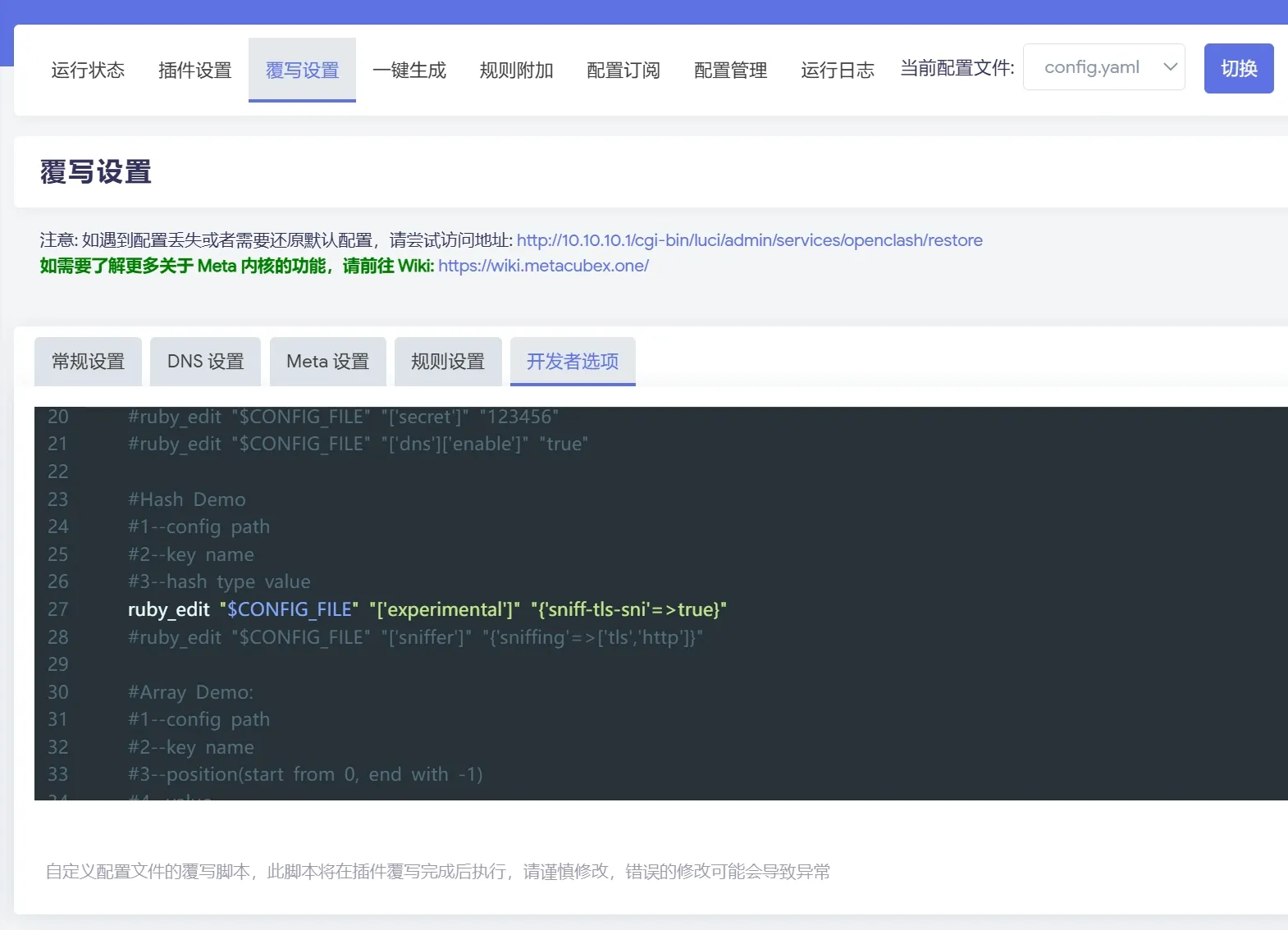Click line 28 sniffer commented code
The width and height of the screenshot is (1288, 930).
(x=415, y=637)
